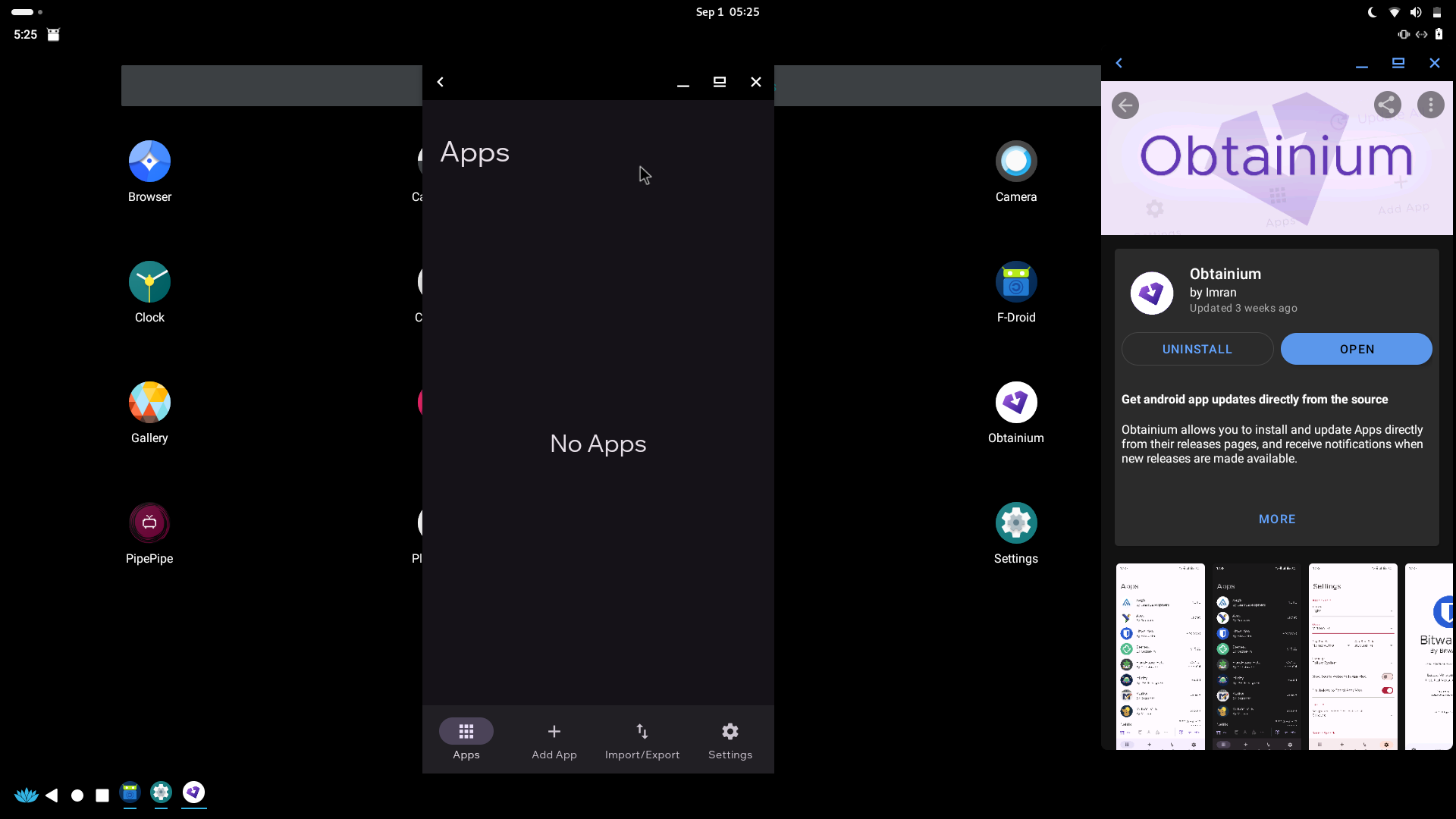Maximize the Obtainium window

pos(720,82)
